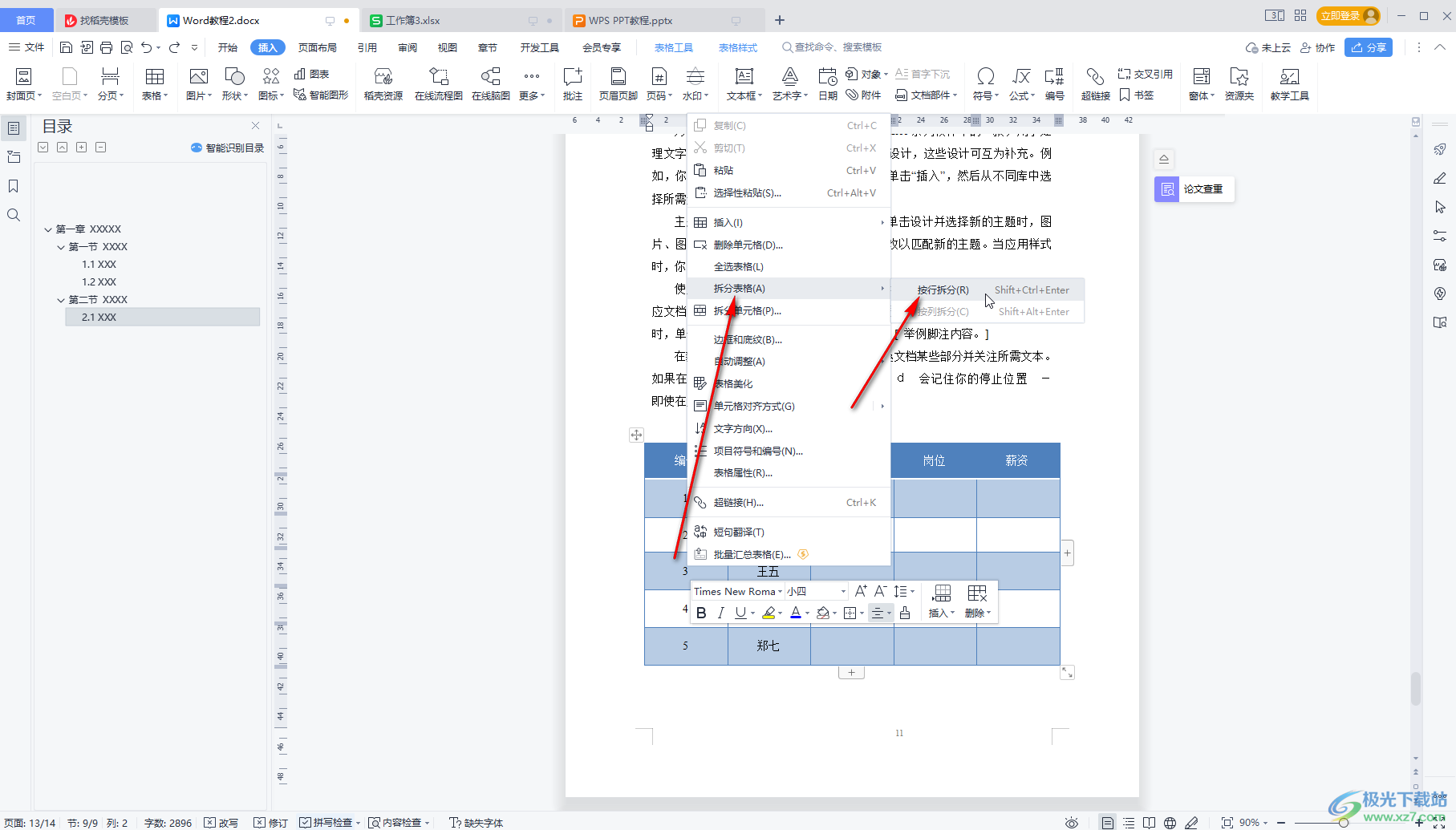Select 全选表格(L) in context menu
This screenshot has width=1456, height=830.
[x=789, y=266]
